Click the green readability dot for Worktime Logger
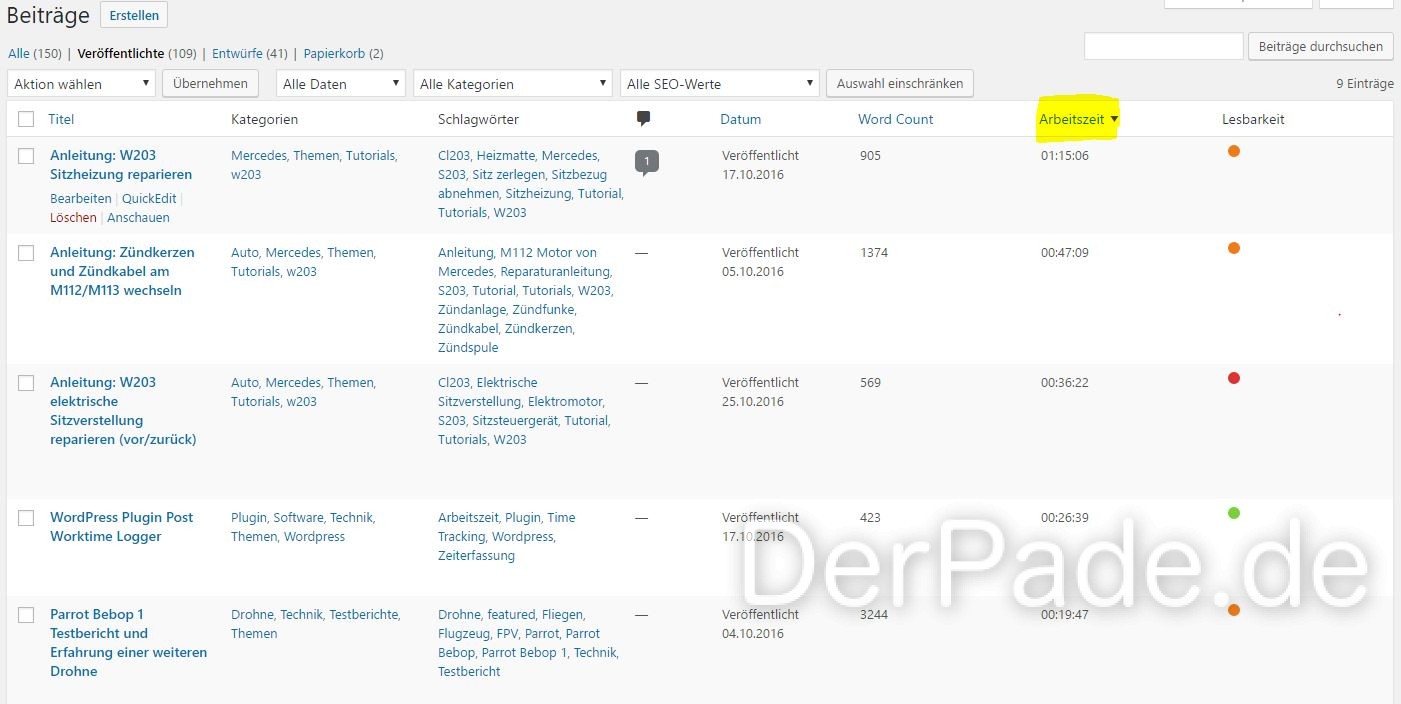The height and width of the screenshot is (704, 1401). click(x=1234, y=513)
